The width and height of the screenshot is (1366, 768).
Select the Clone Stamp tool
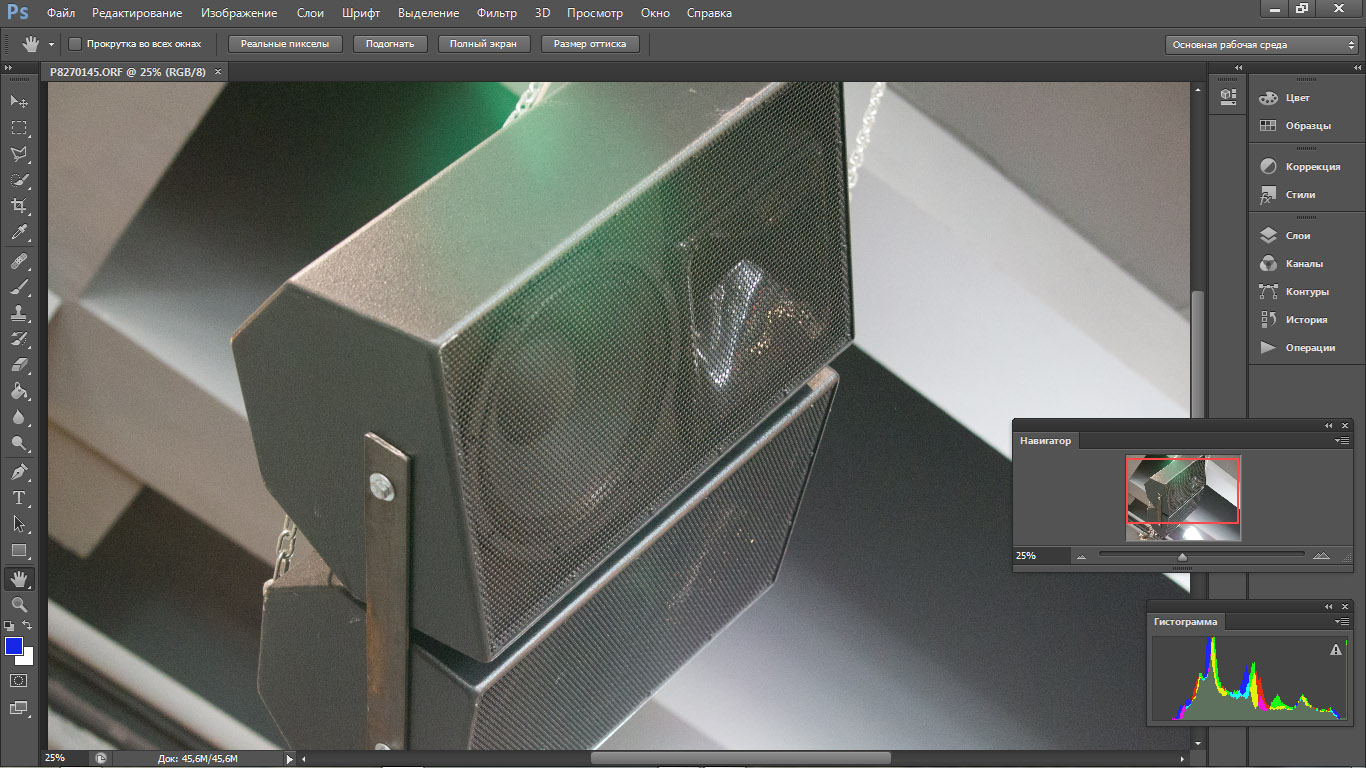coord(19,313)
